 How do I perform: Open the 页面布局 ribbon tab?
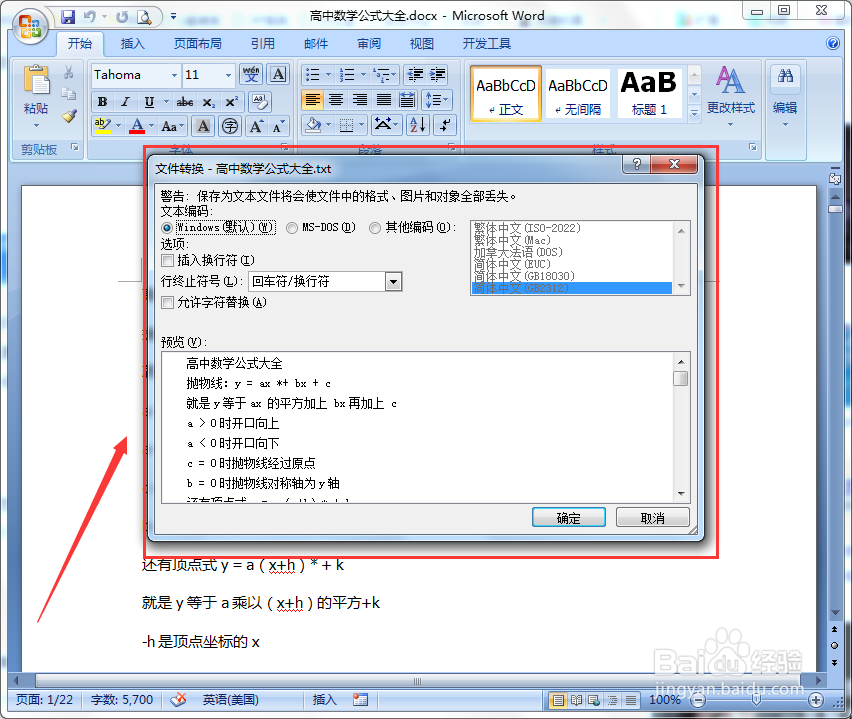pyautogui.click(x=198, y=43)
